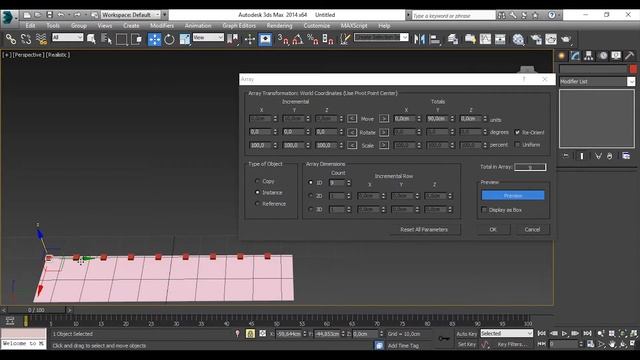The width and height of the screenshot is (640, 360).
Task: Click the Mirror tool icon
Action: coord(419,39)
